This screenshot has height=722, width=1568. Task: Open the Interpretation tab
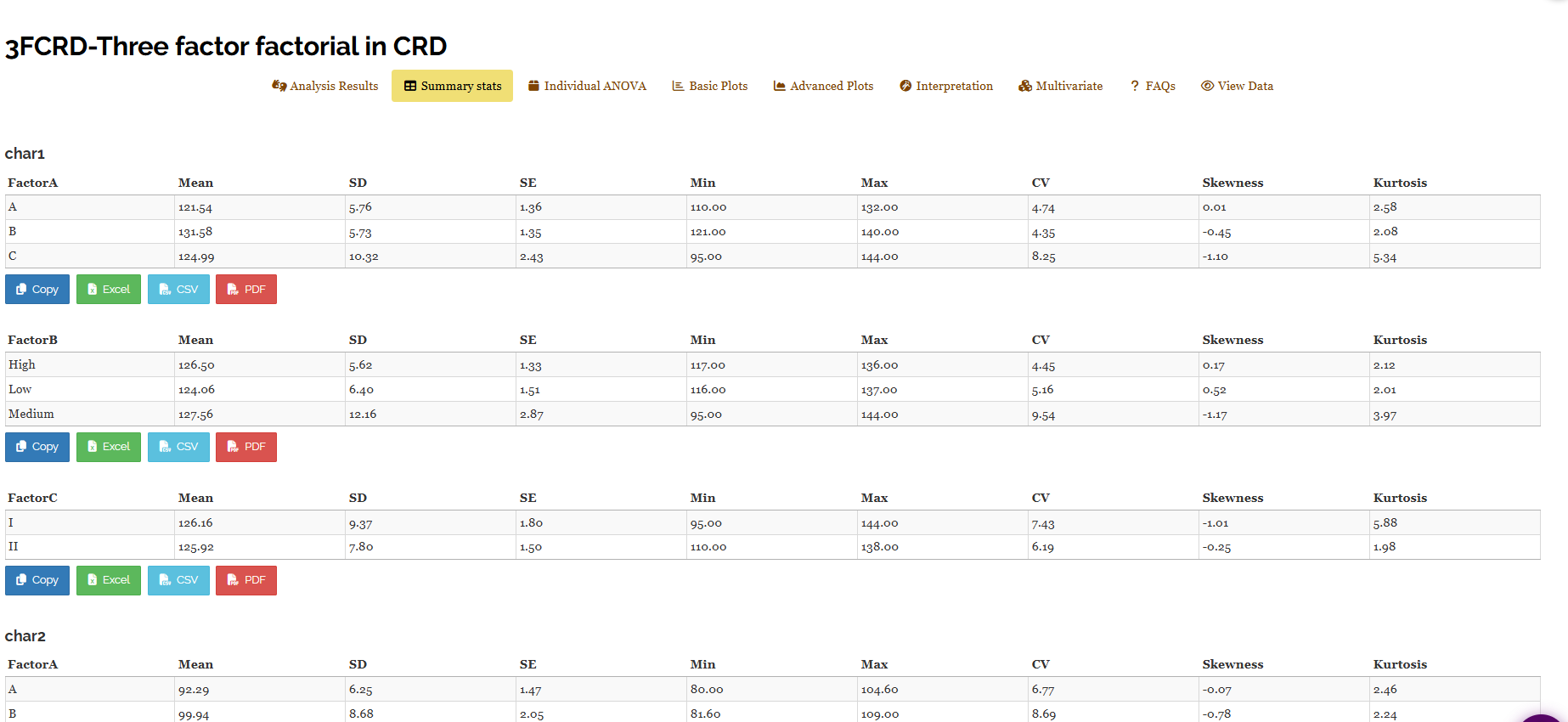[946, 86]
